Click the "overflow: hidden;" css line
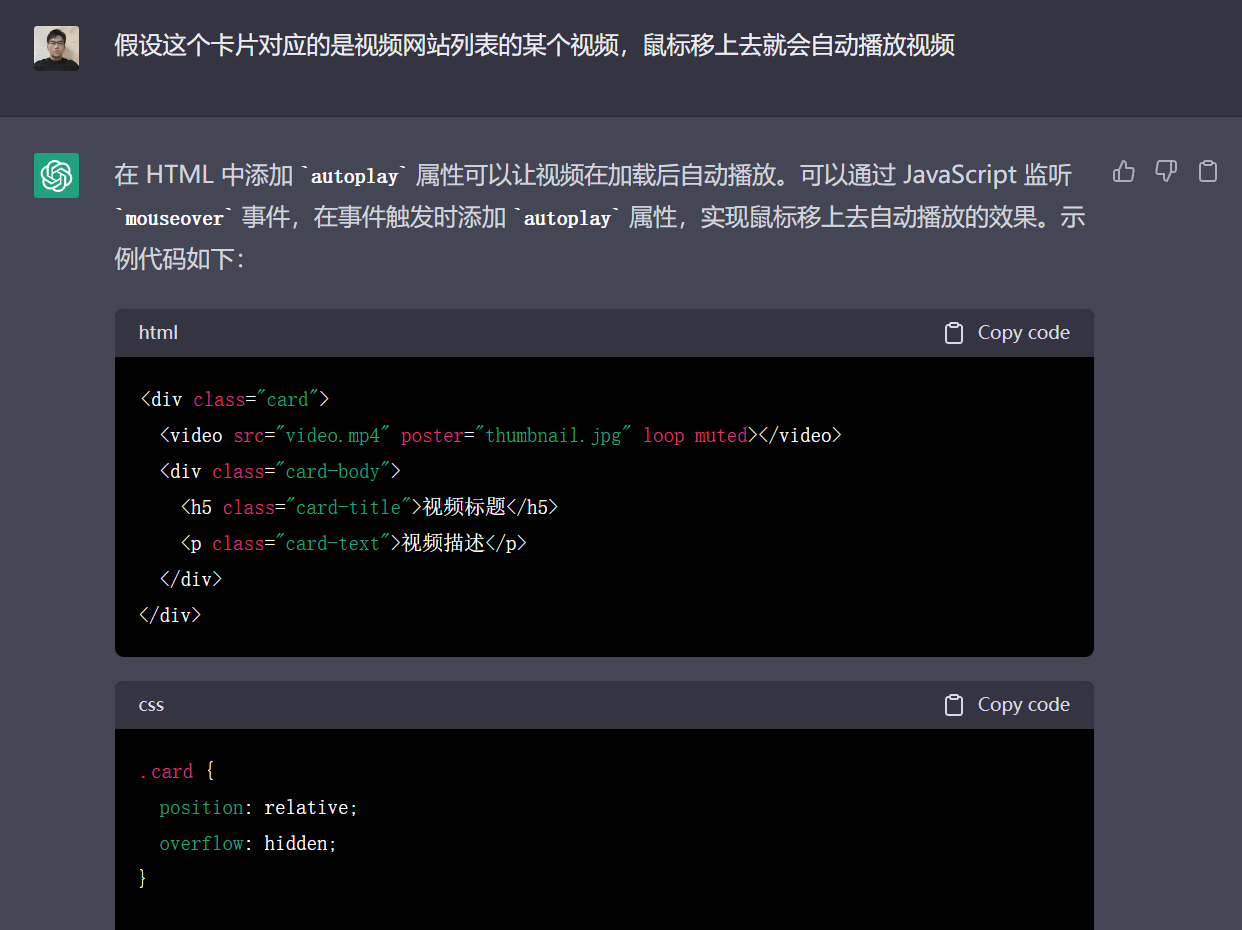 coord(248,844)
